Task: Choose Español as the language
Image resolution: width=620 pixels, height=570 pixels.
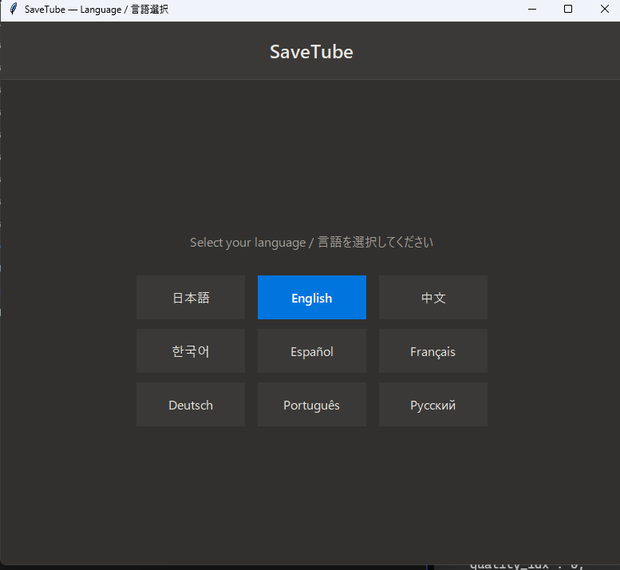Action: 312,351
